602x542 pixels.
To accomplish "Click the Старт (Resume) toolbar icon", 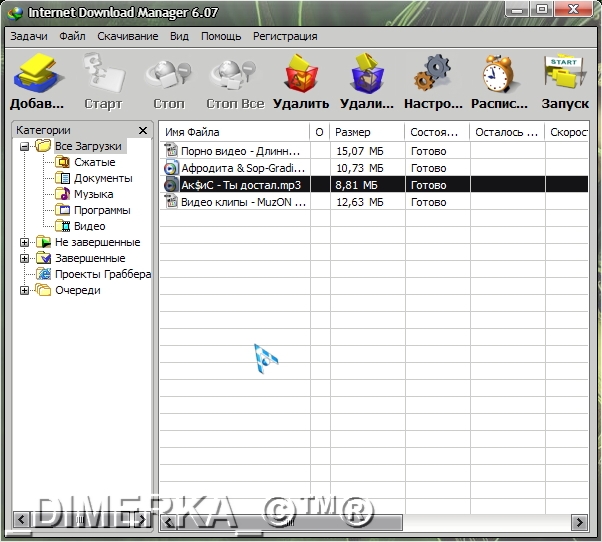I will (x=103, y=76).
